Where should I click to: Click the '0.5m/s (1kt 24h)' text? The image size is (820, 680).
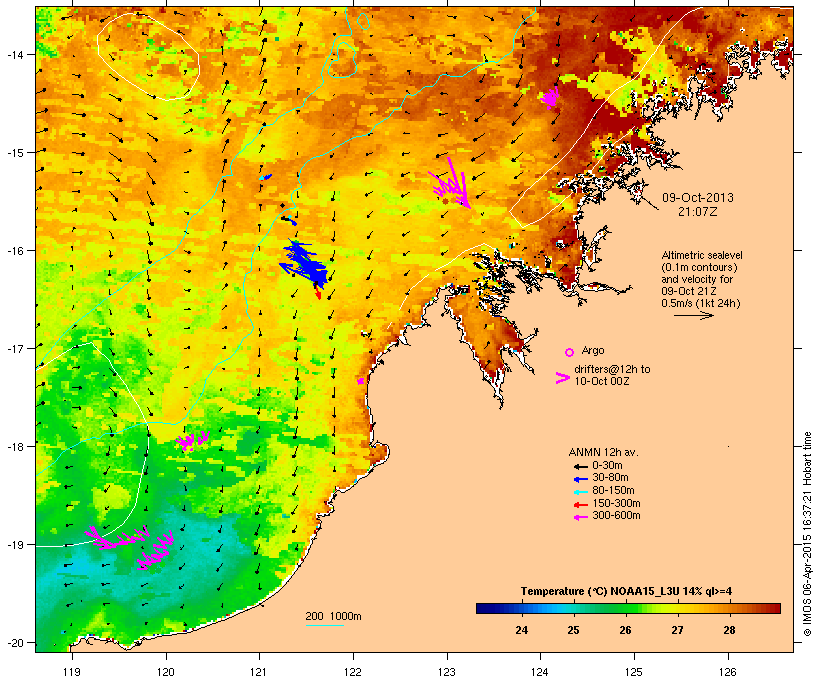(x=701, y=303)
